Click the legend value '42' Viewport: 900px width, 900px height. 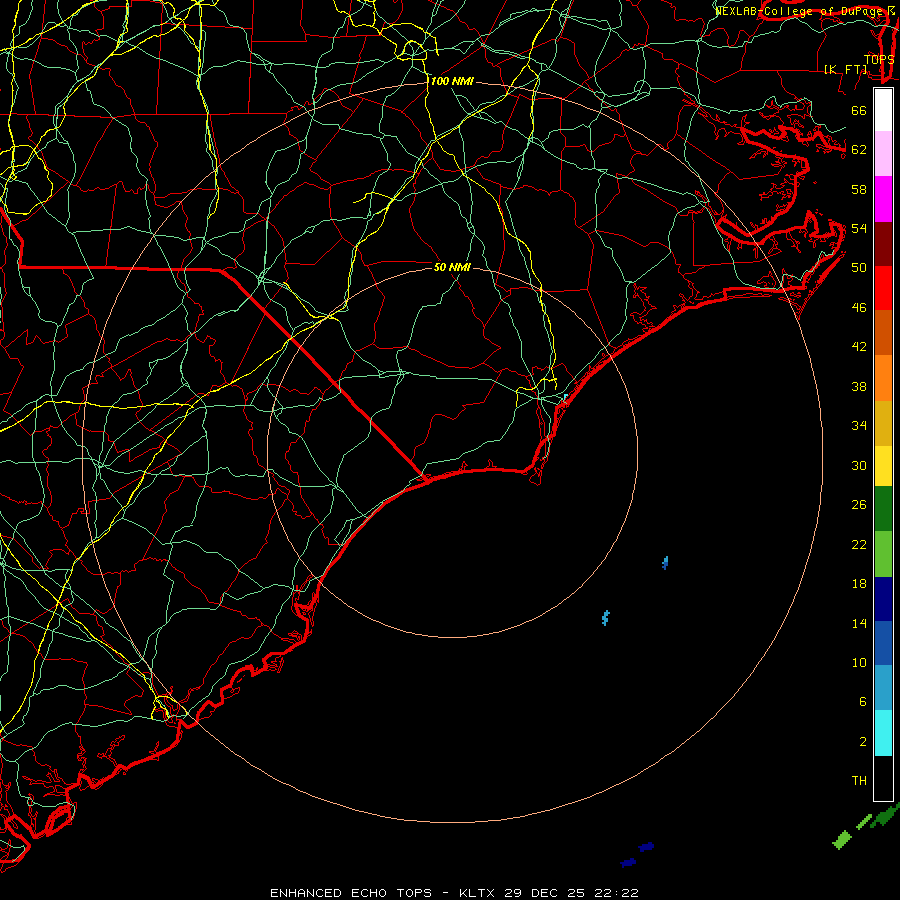[859, 347]
